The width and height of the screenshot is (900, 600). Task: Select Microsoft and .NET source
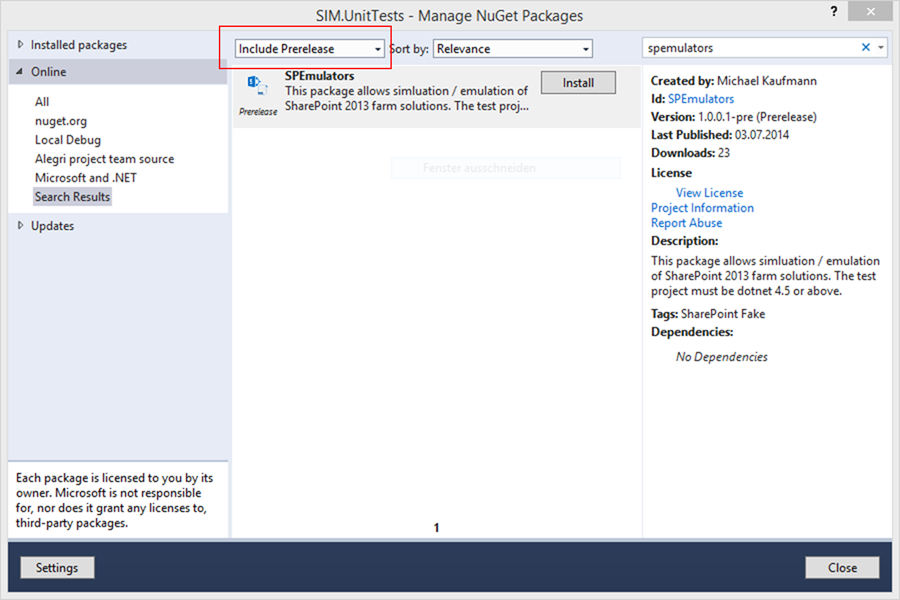pyautogui.click(x=86, y=178)
